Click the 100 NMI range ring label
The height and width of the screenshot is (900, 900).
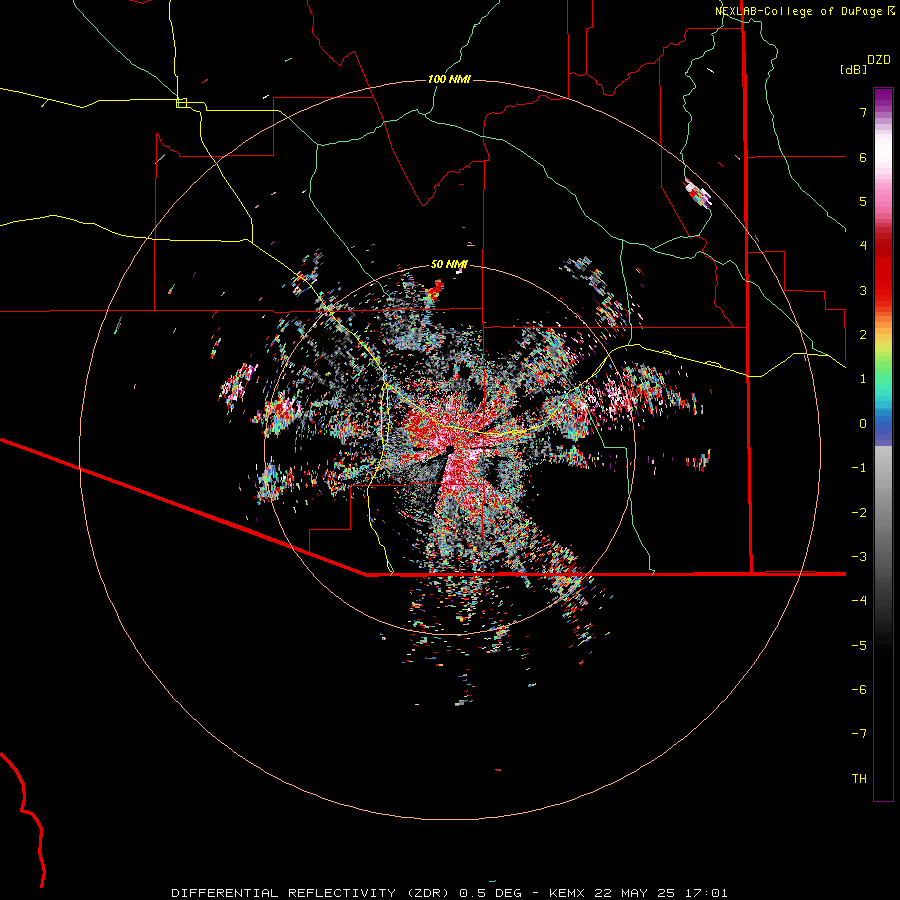(449, 79)
